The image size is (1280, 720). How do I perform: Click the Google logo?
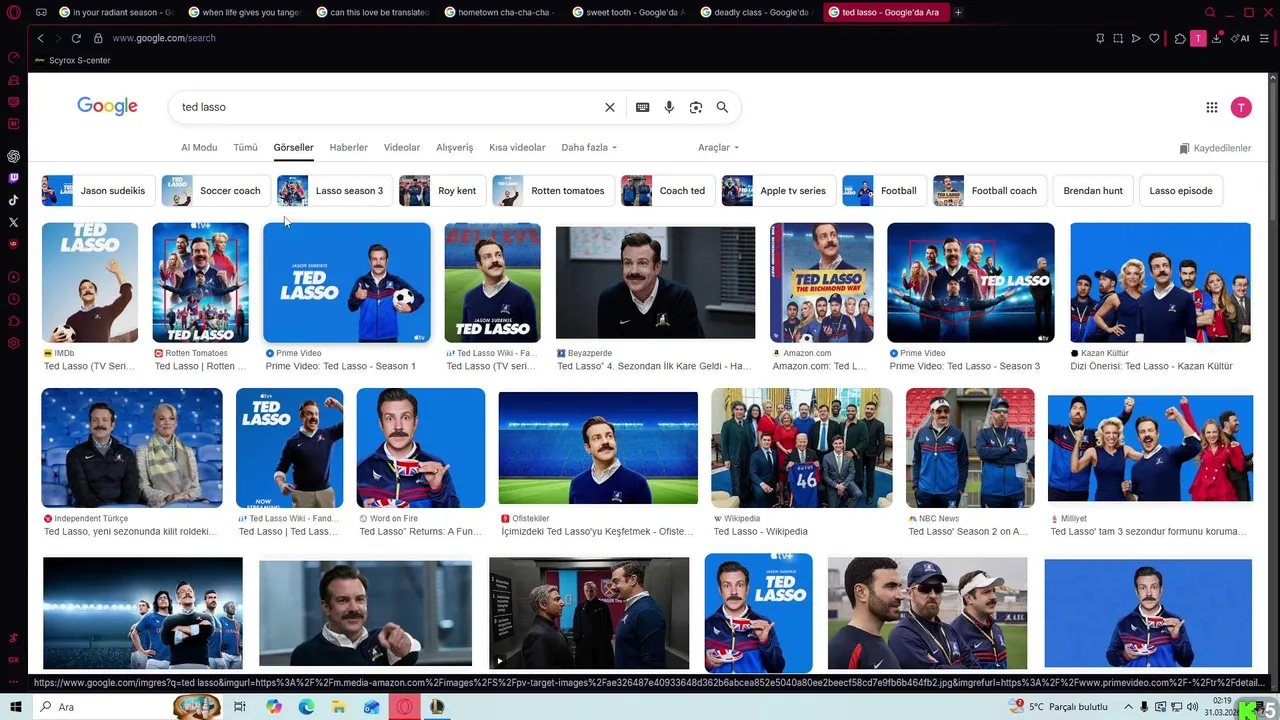pos(107,107)
